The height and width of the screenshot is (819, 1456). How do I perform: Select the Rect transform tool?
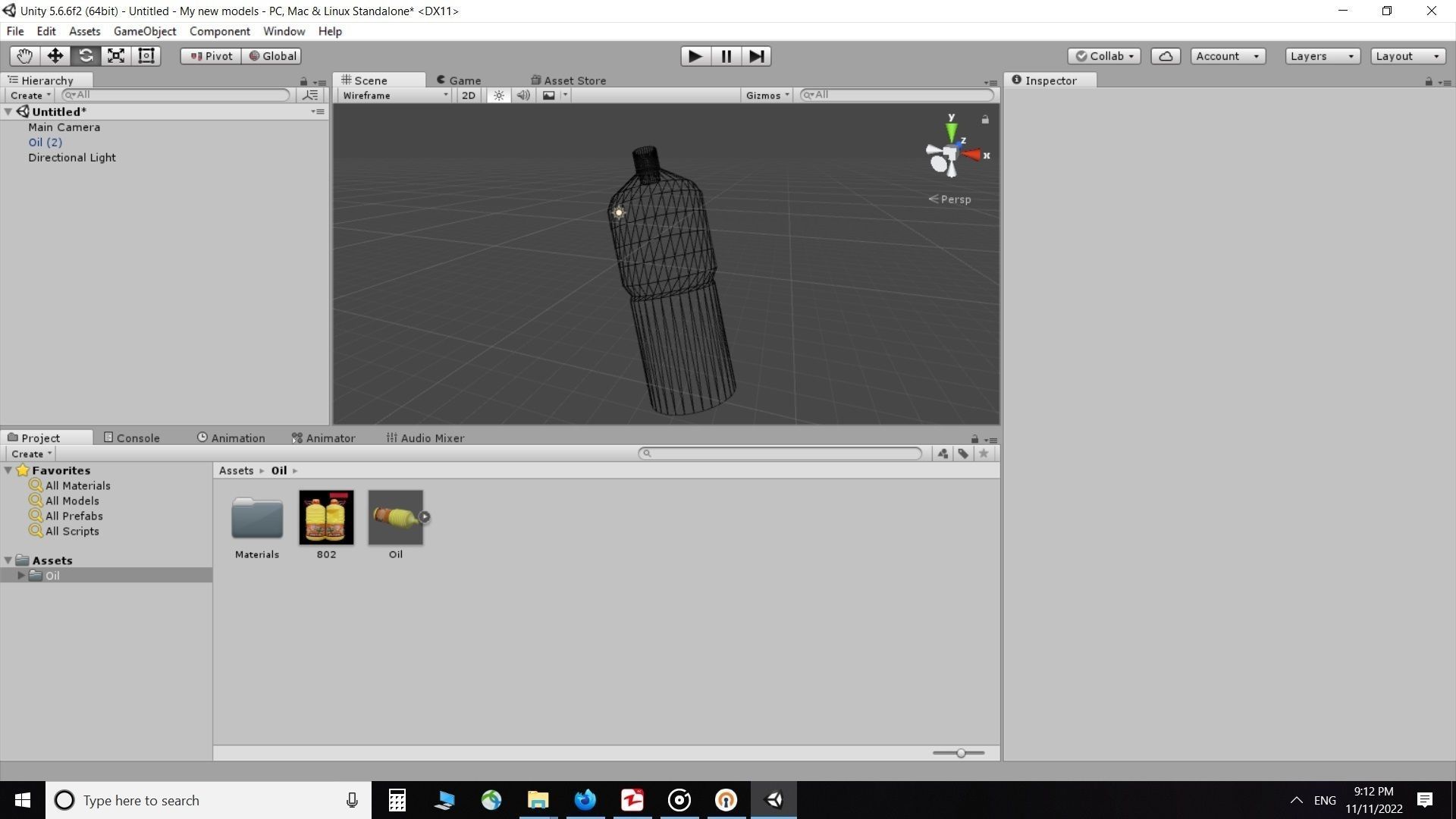(x=146, y=55)
